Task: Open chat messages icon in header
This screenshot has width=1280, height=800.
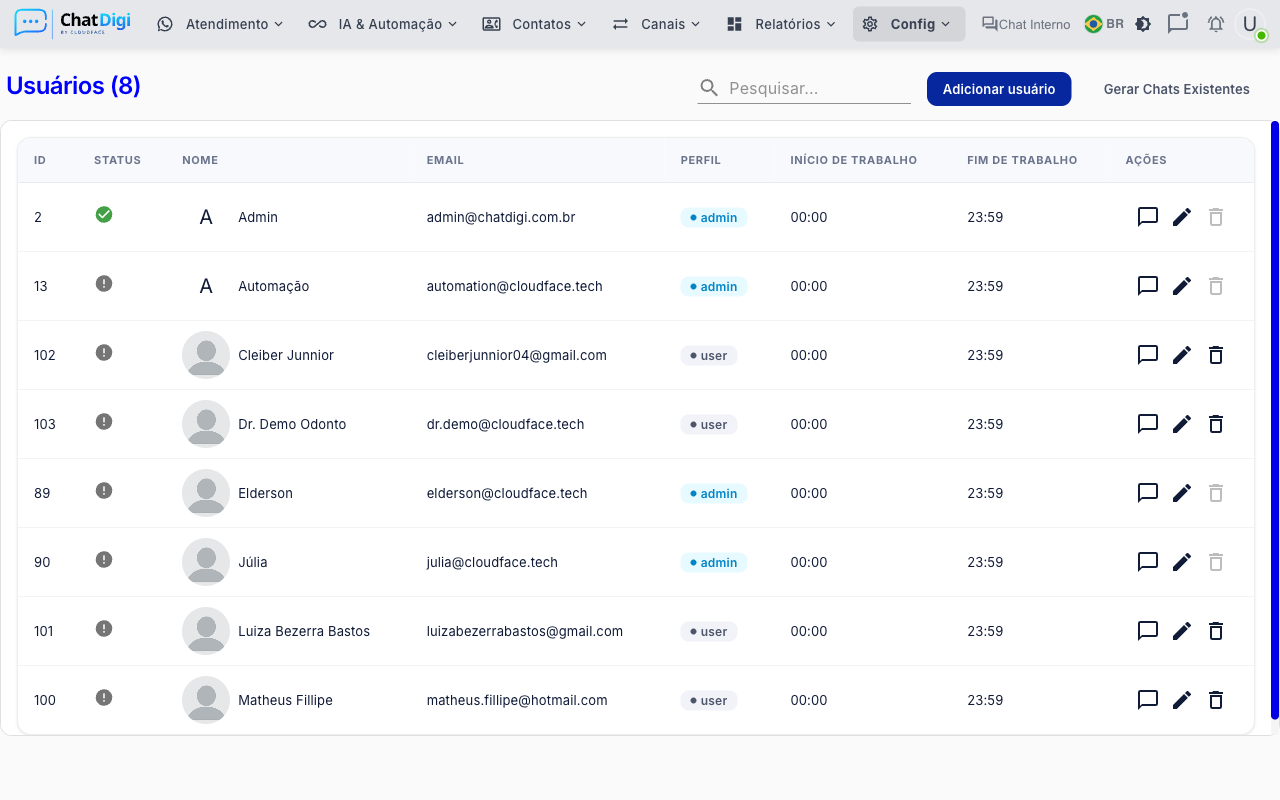Action: 1178,23
